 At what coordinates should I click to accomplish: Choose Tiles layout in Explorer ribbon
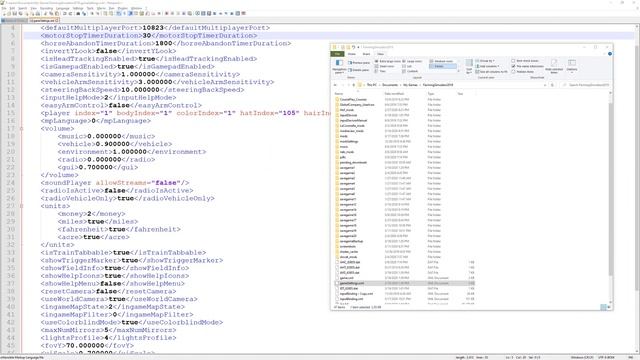381,71
